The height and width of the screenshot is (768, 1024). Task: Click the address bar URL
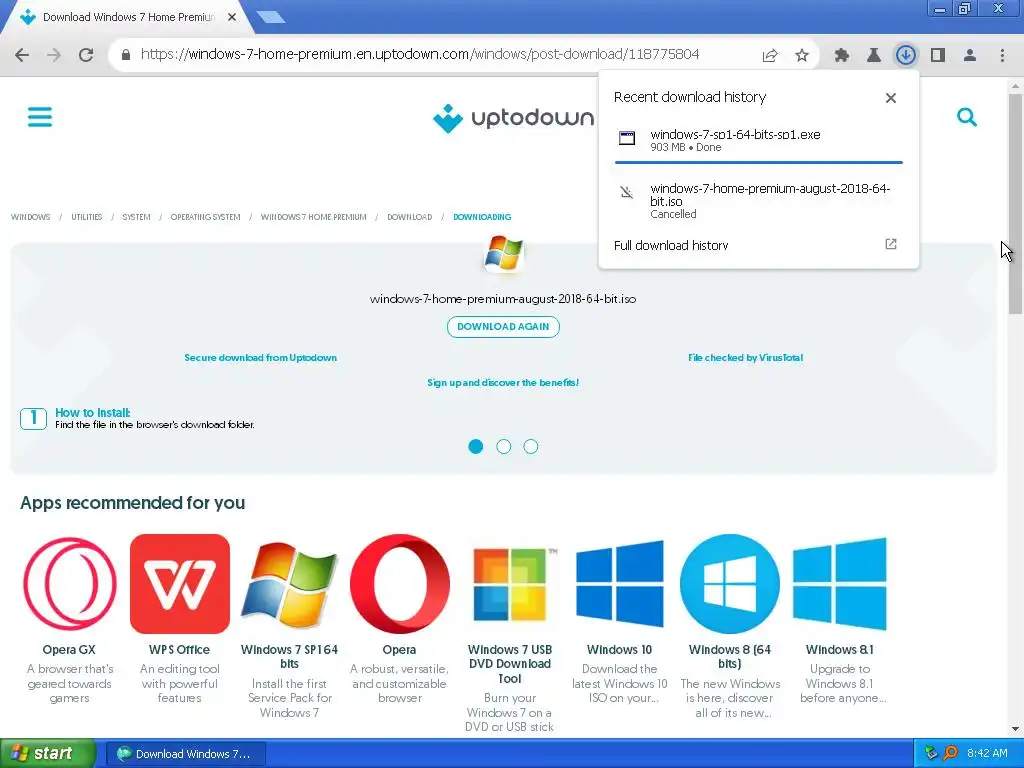coord(420,54)
